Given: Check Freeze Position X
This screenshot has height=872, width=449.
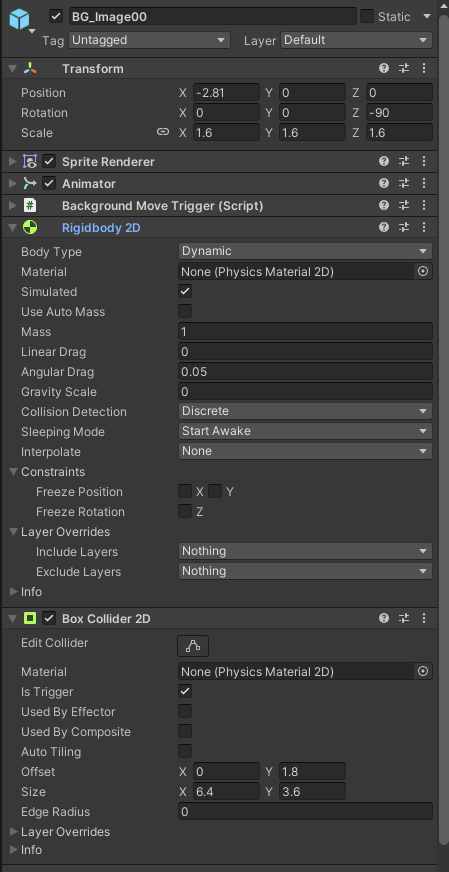Looking at the screenshot, I should tap(185, 492).
